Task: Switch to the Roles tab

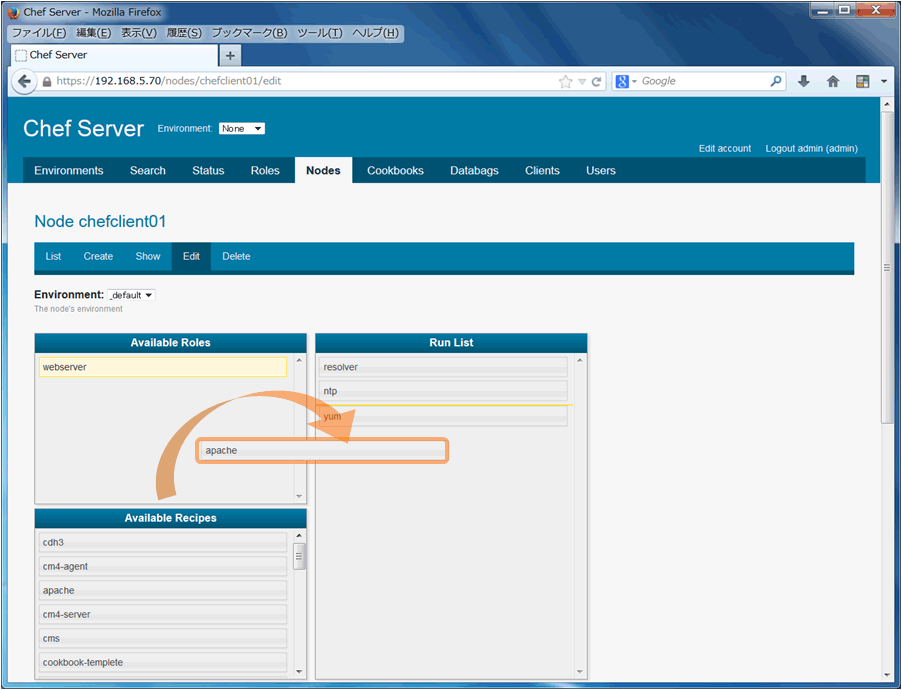Action: coord(265,170)
